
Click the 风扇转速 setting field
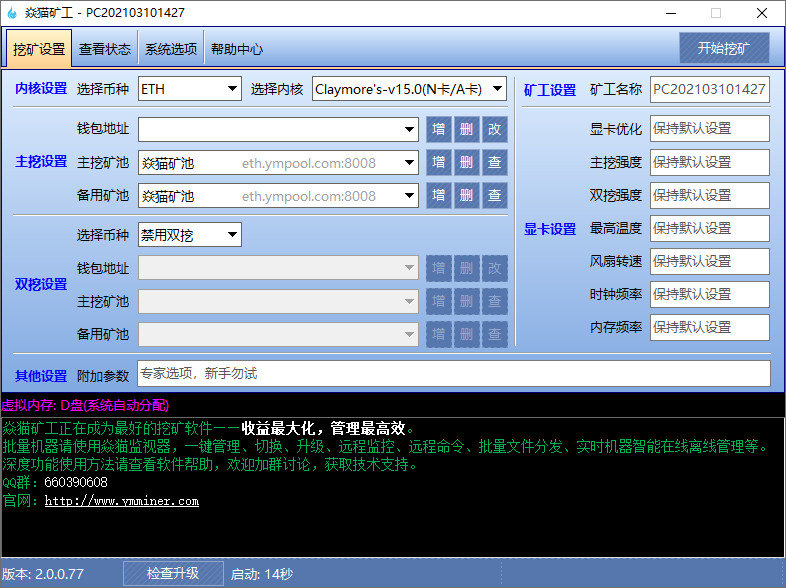pyautogui.click(x=710, y=261)
